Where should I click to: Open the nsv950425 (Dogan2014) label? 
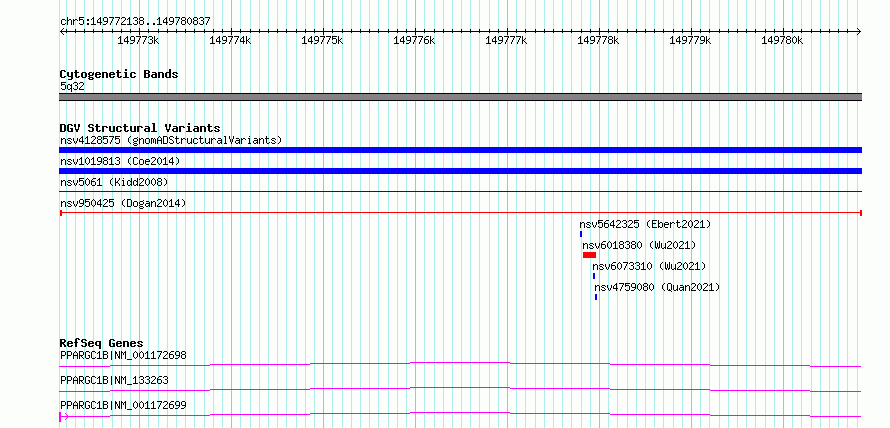(123, 203)
